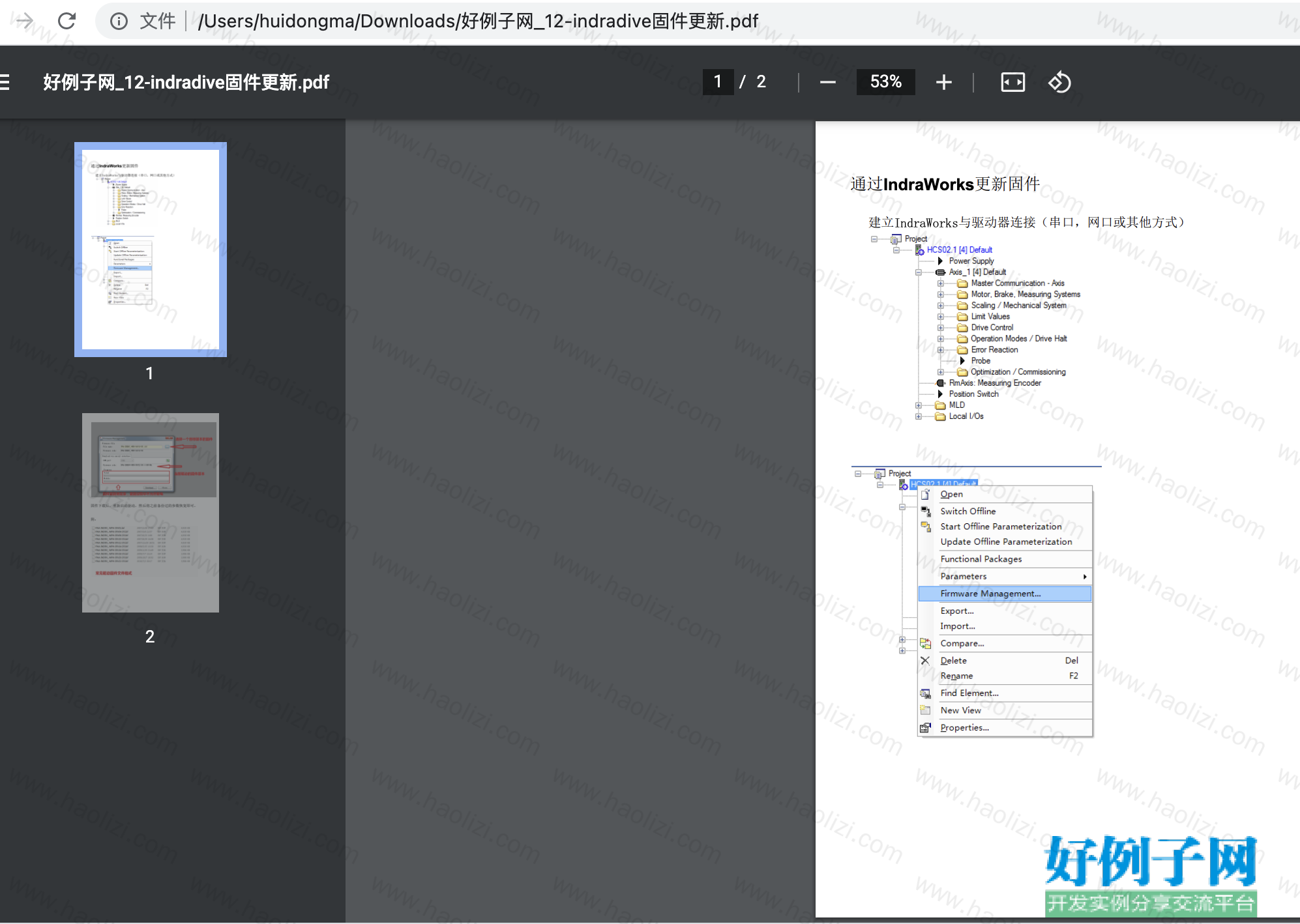Select Optimization / Commissioning item
1300x924 pixels.
pyautogui.click(x=1018, y=372)
